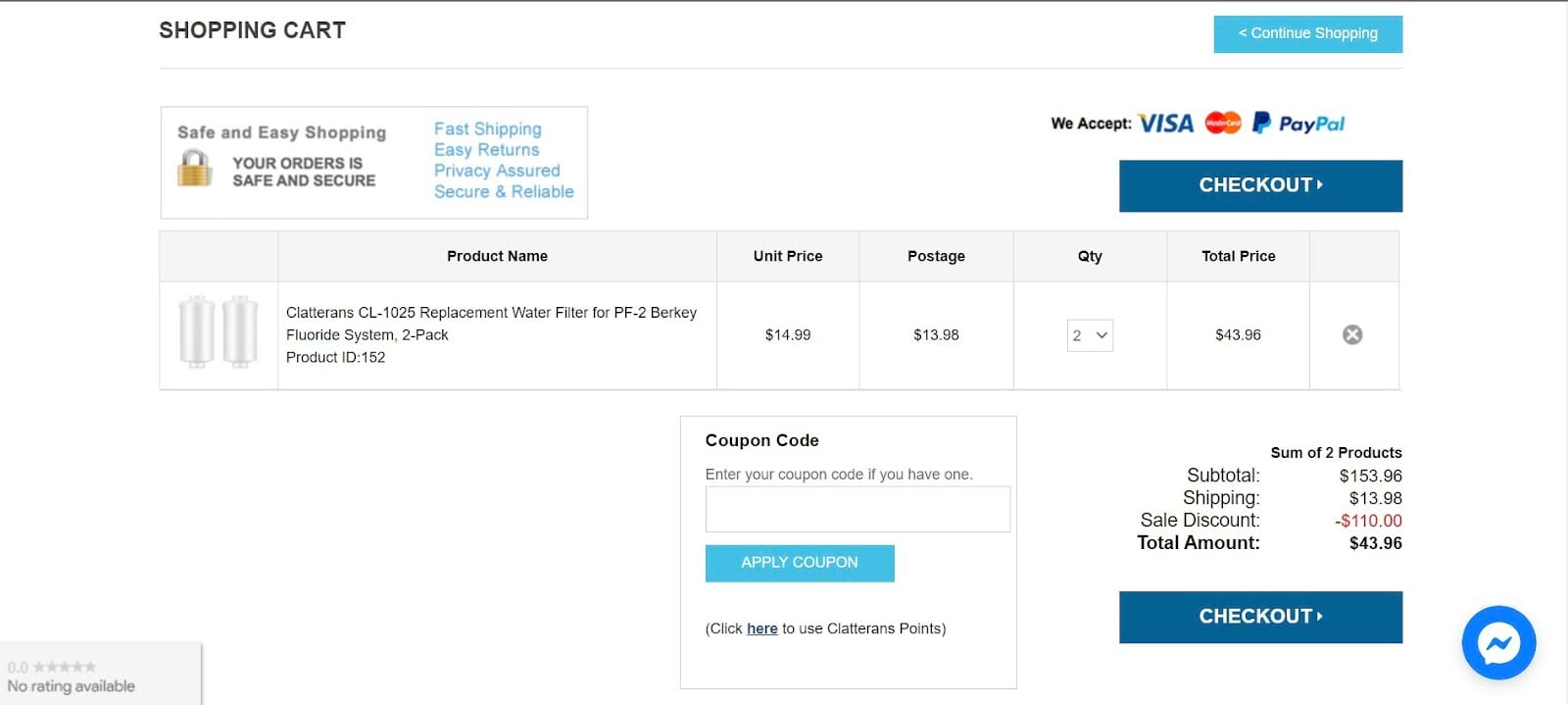Click the Total Price column header

(1239, 256)
